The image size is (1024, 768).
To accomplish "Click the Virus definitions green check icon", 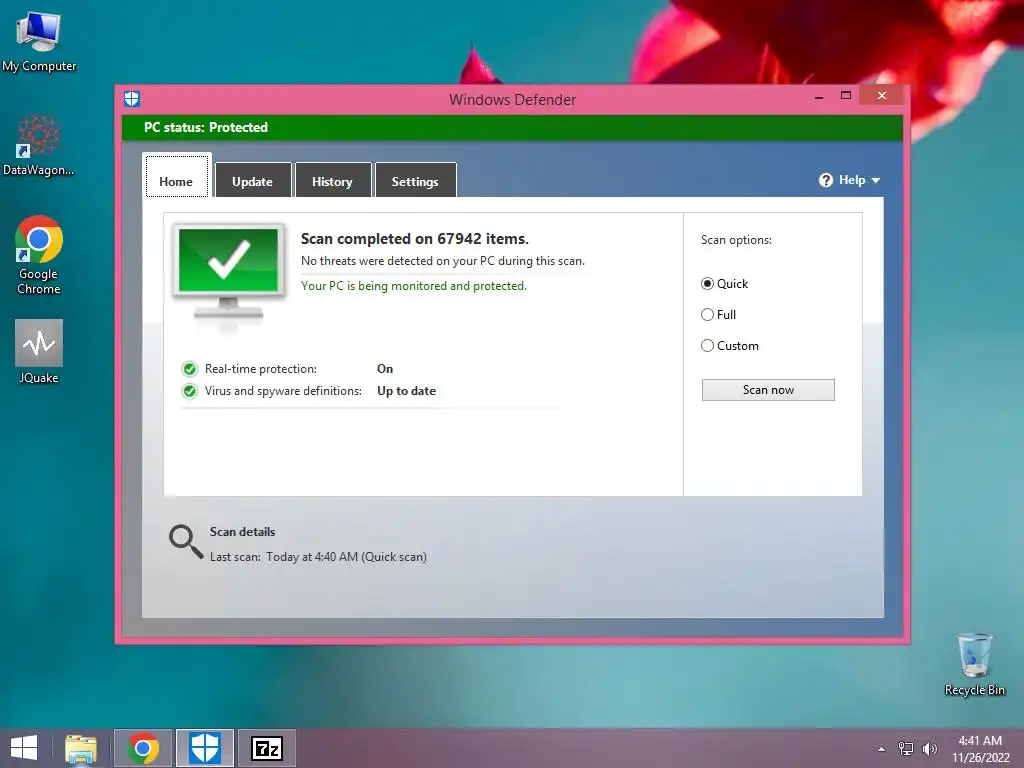I will [x=190, y=391].
